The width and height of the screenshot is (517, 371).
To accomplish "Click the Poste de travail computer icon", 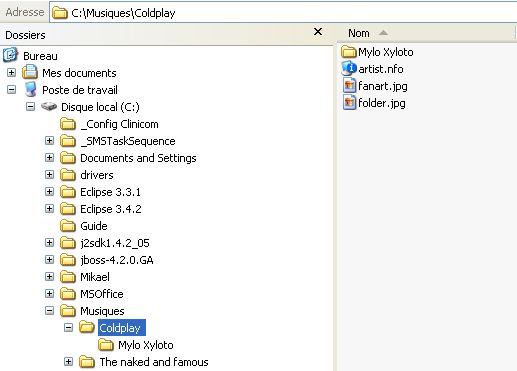I will coord(30,89).
